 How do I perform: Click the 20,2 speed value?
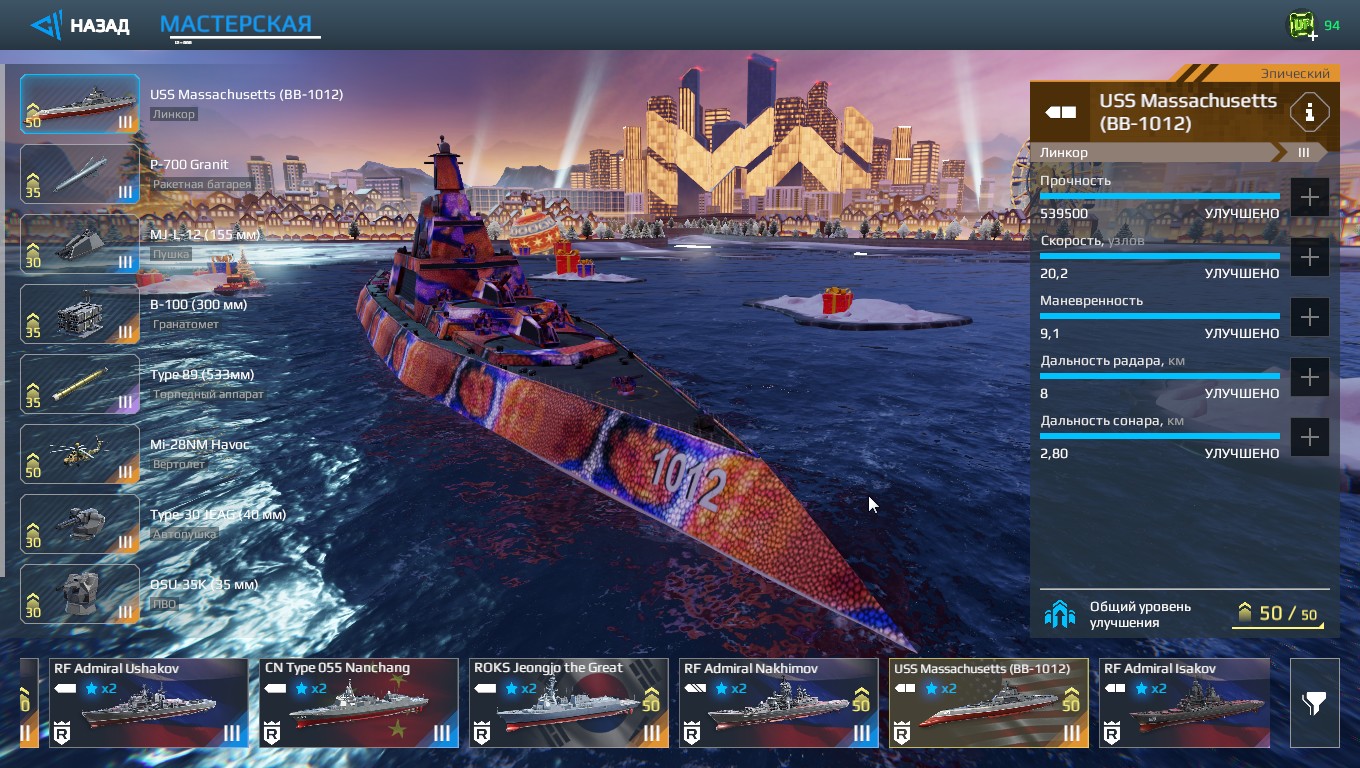click(1054, 274)
